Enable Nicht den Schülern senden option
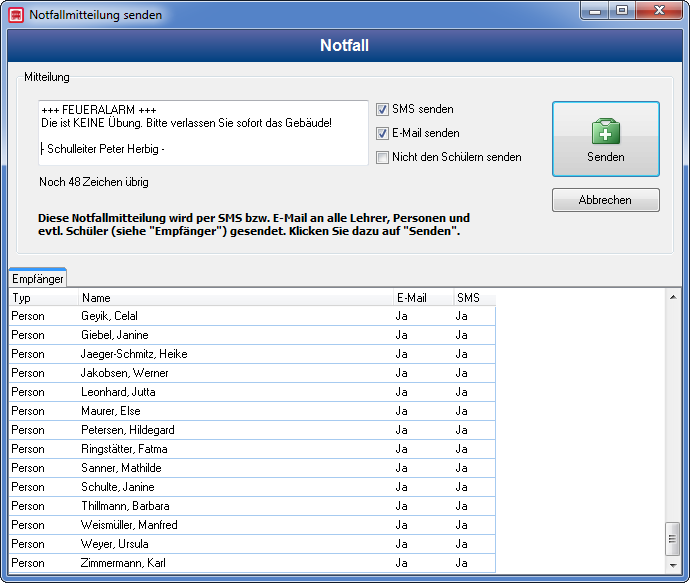This screenshot has height=583, width=690. coord(382,157)
